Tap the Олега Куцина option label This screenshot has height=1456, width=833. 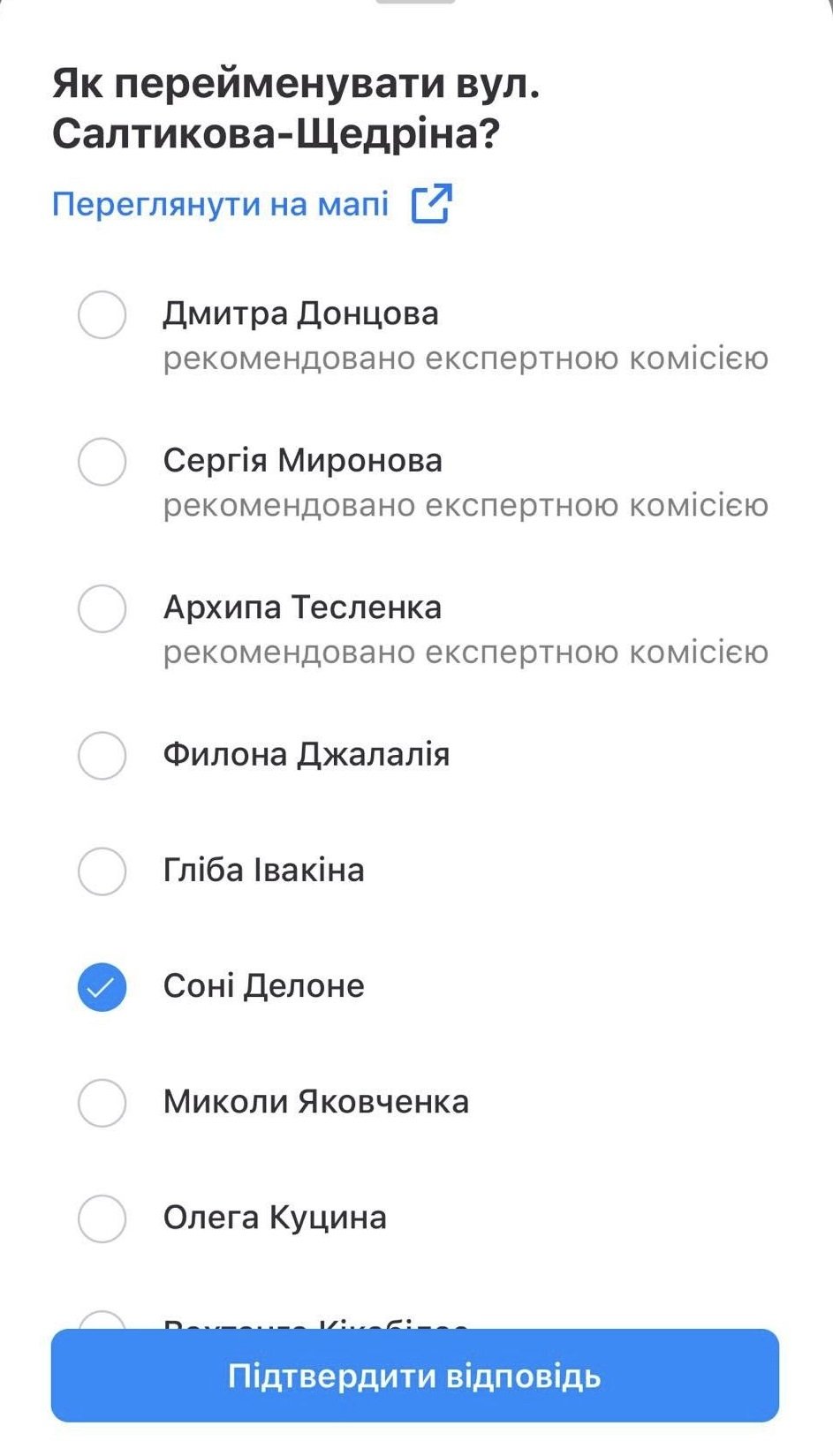pos(275,1218)
